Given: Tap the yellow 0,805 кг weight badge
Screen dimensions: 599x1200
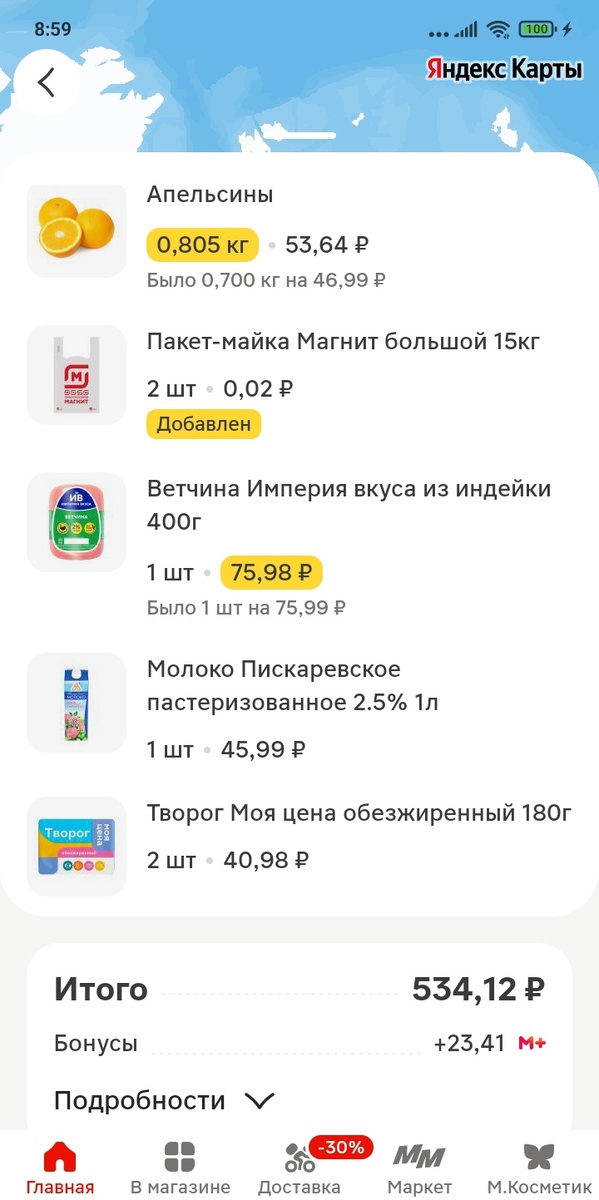Looking at the screenshot, I should (x=201, y=245).
